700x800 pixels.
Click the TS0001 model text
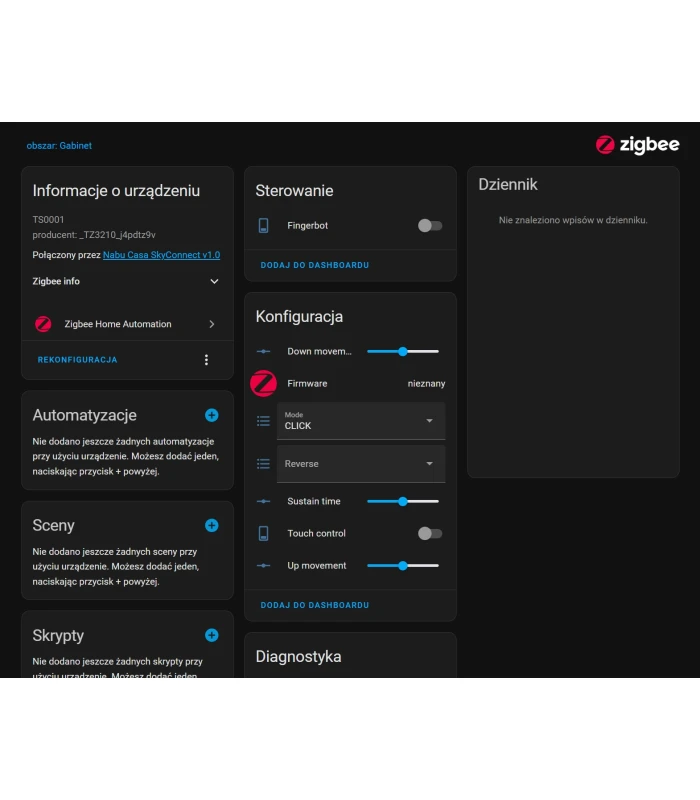tap(48, 220)
